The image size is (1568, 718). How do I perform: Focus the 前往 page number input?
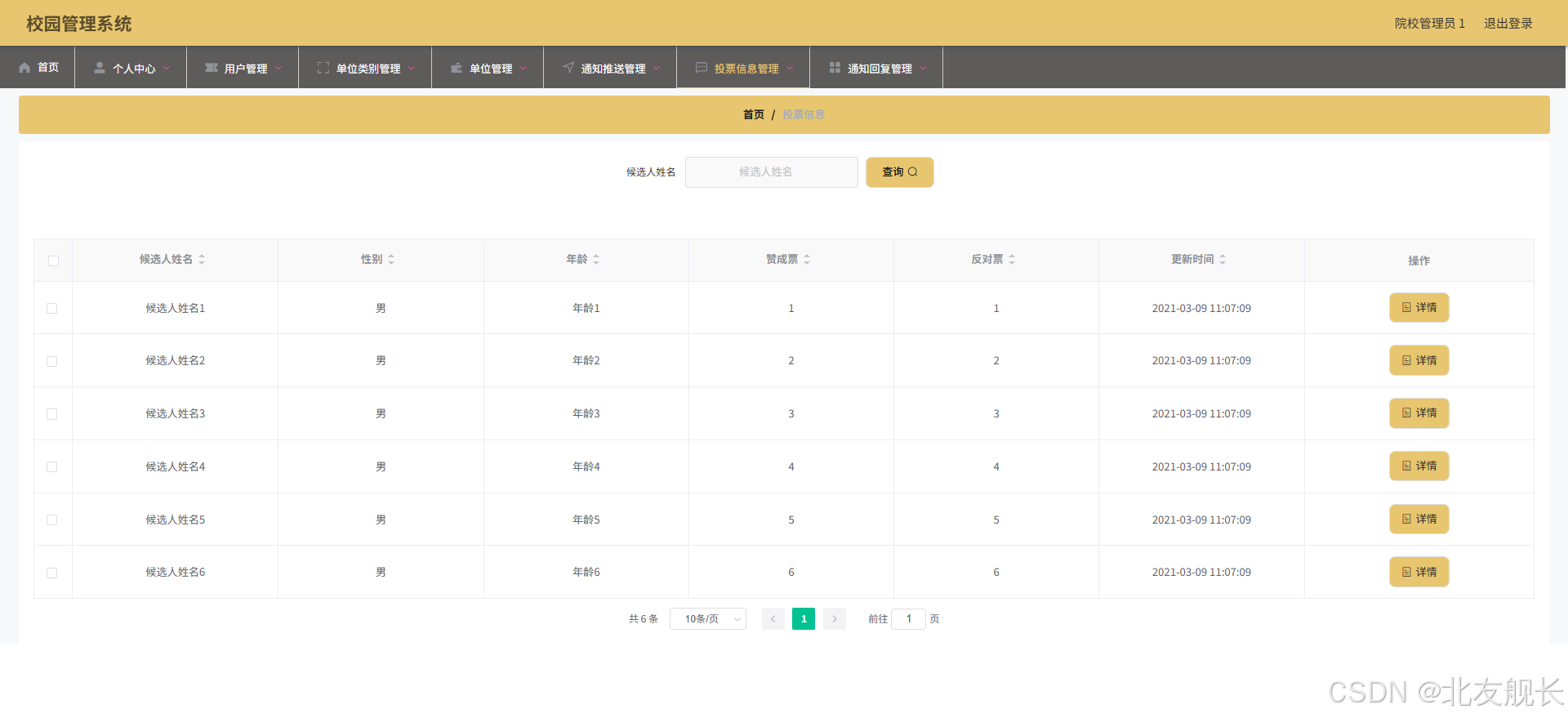(x=908, y=619)
